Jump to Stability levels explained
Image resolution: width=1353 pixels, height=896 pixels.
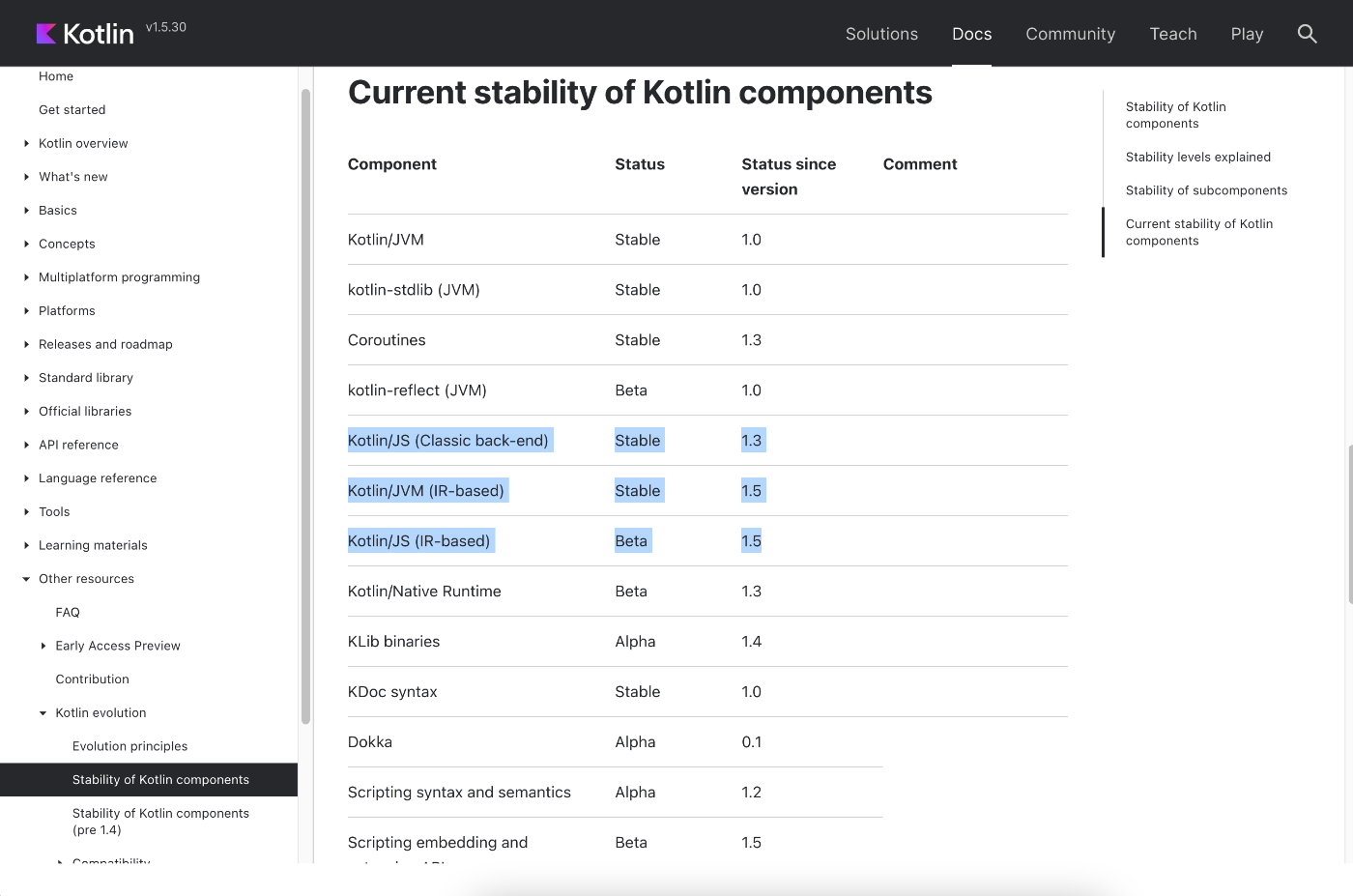pos(1198,158)
